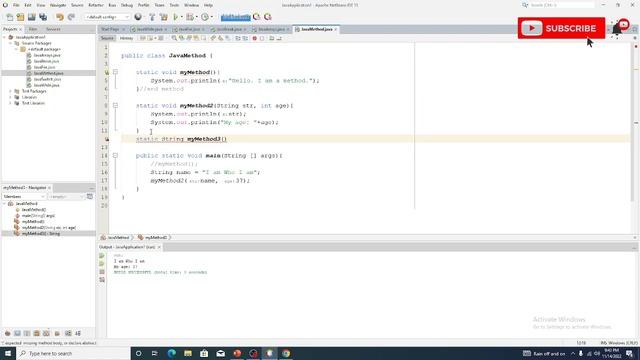
Task: Open the Members dropdown in Navigator
Action: pos(24,197)
